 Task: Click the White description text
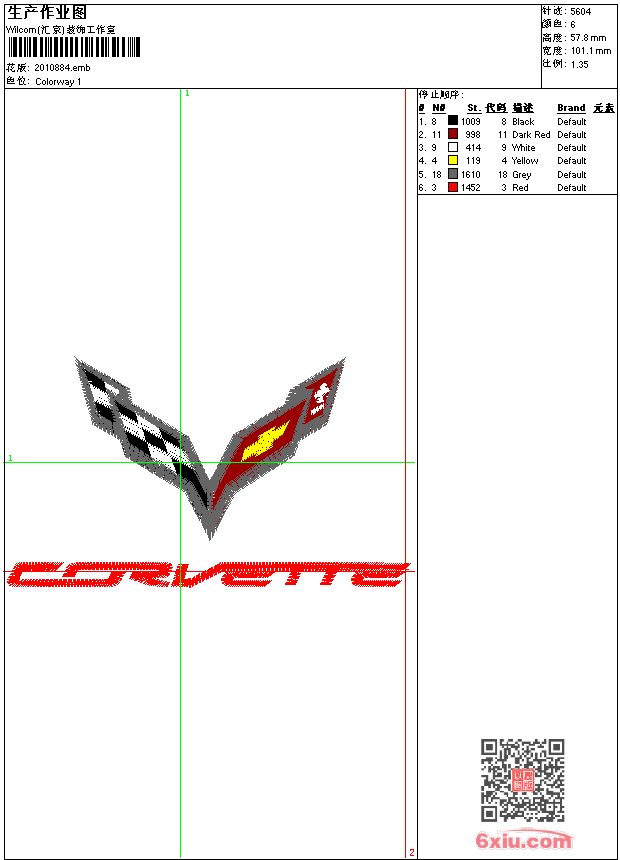[523, 148]
